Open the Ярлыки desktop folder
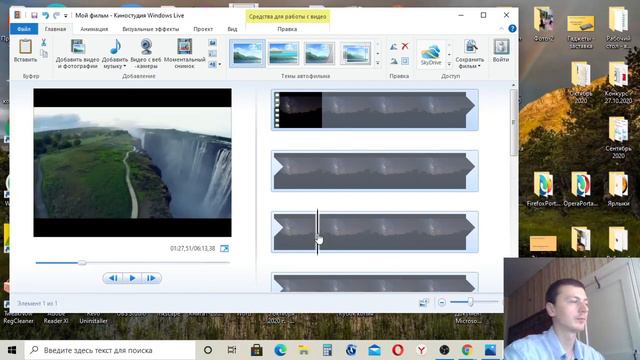The image size is (640, 360). coord(618,189)
